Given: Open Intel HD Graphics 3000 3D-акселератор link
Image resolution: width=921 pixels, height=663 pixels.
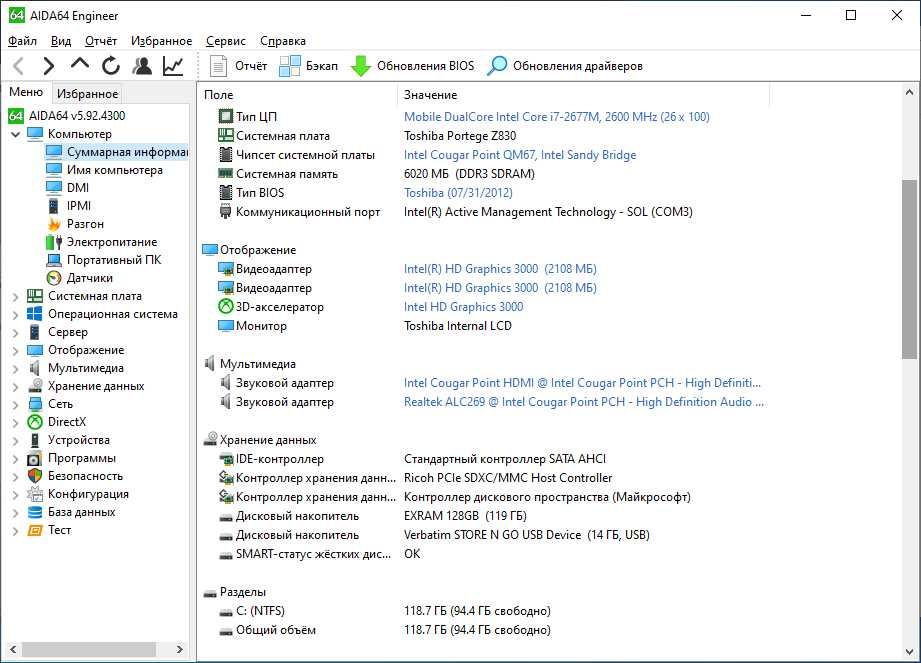Looking at the screenshot, I should (x=463, y=307).
